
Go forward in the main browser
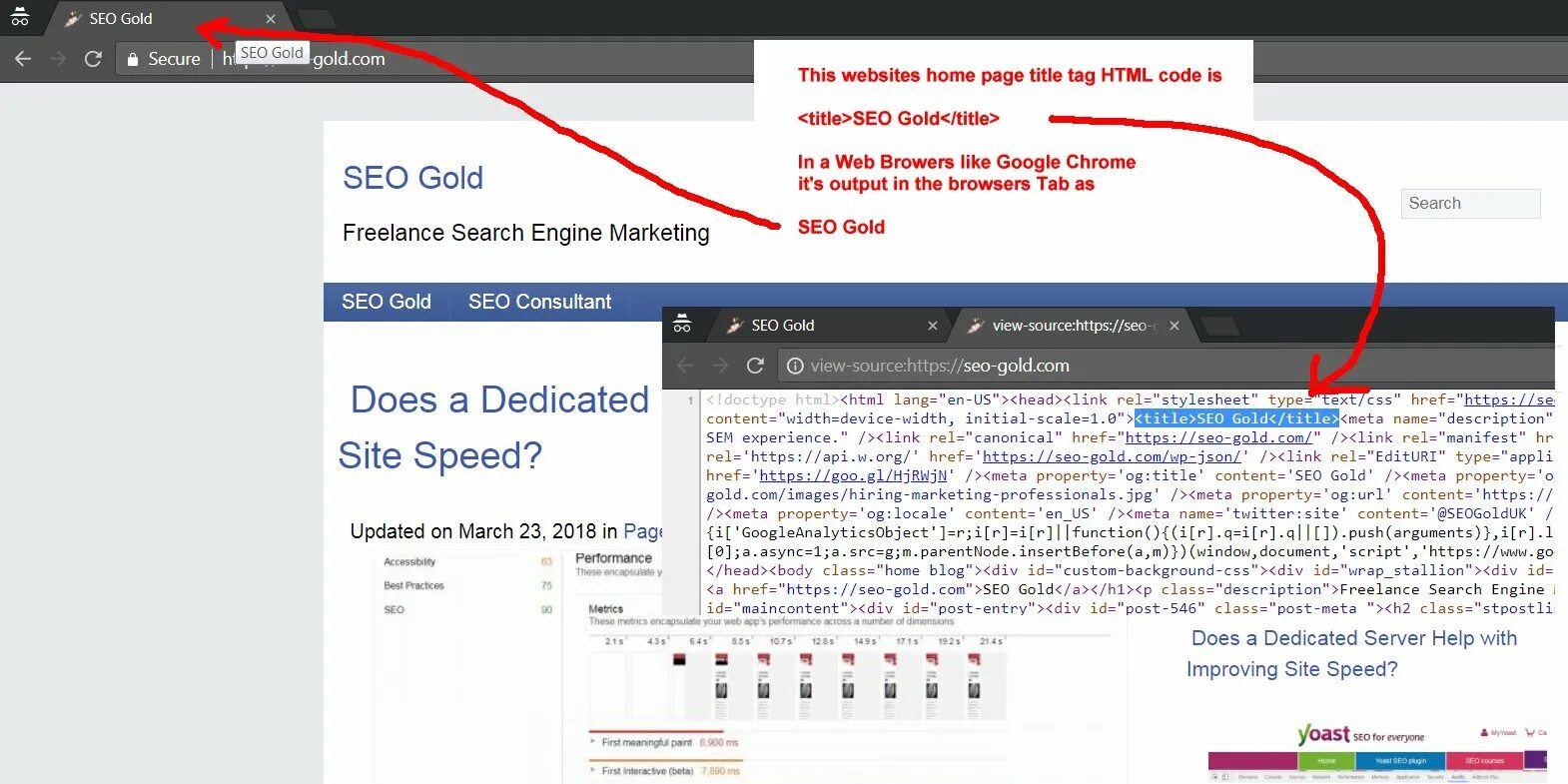[58, 59]
